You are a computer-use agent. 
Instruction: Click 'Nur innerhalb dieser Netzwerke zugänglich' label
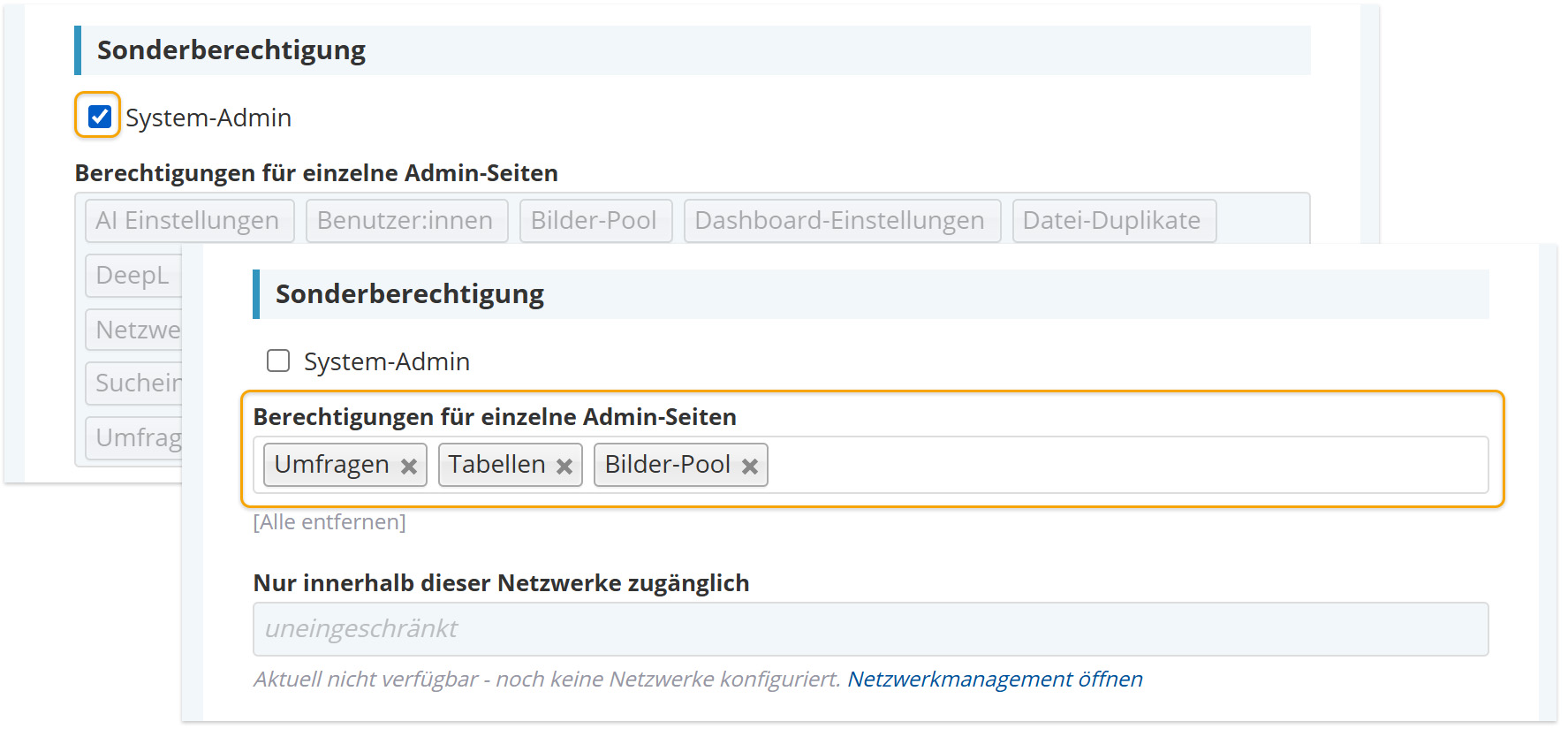coord(501,583)
